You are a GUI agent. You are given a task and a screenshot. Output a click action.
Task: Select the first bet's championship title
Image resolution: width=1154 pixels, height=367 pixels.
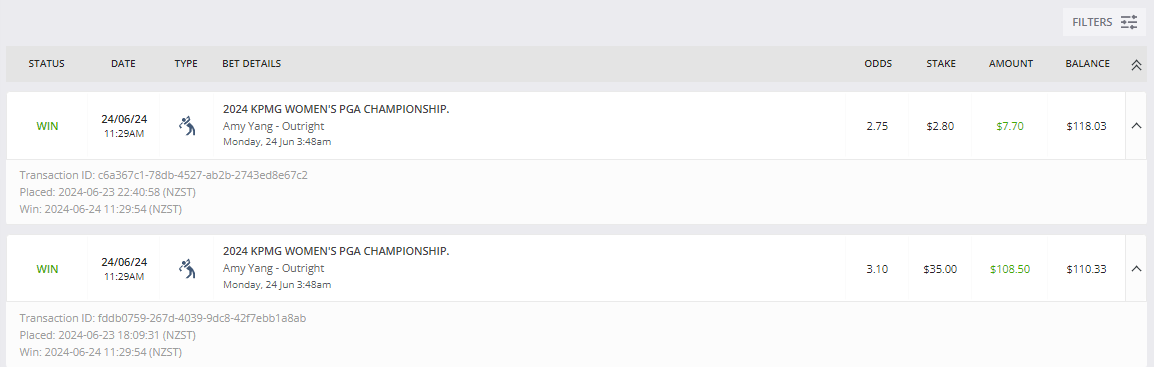tap(336, 109)
